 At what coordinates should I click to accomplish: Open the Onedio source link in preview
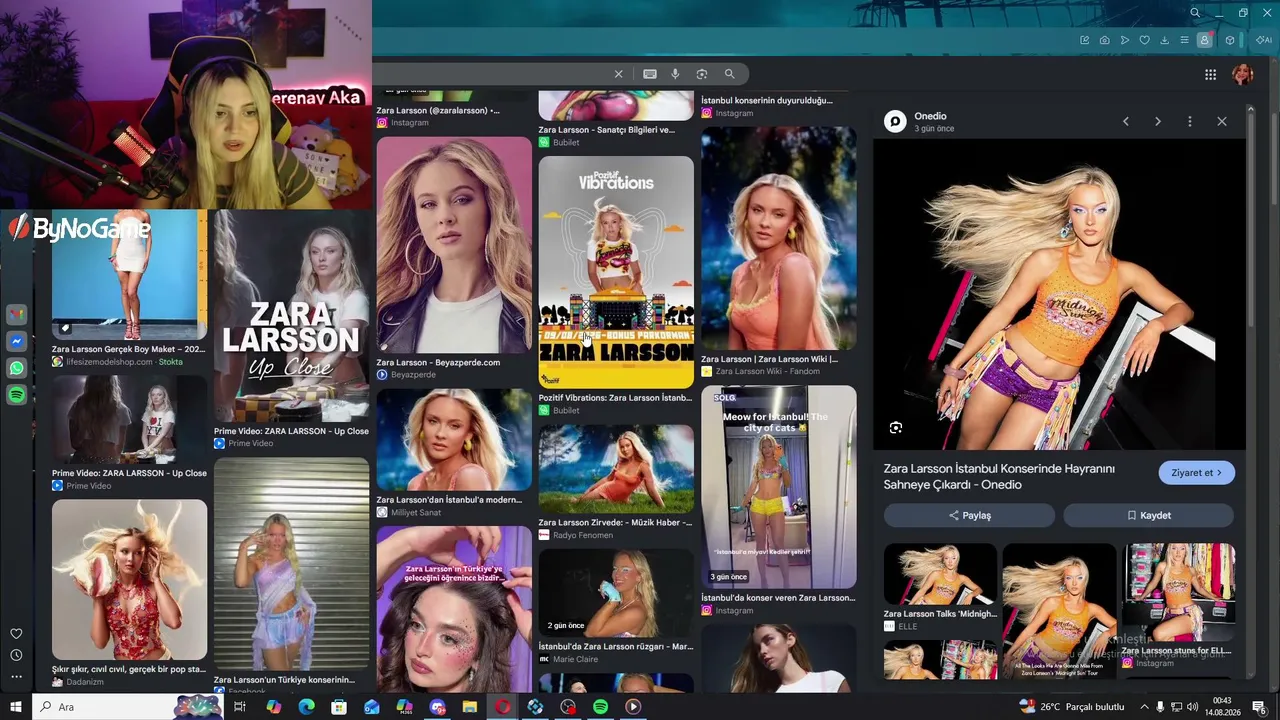pyautogui.click(x=930, y=116)
